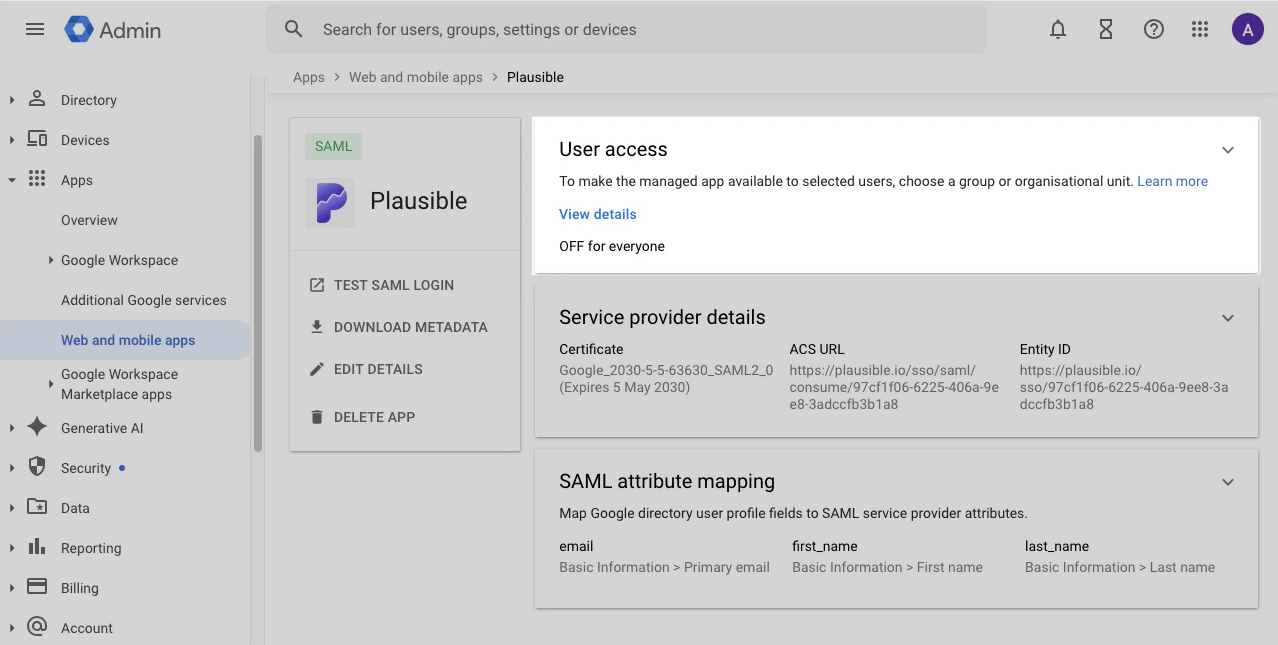Collapse Service provider details chevron
Image resolution: width=1278 pixels, height=645 pixels.
[1228, 318]
